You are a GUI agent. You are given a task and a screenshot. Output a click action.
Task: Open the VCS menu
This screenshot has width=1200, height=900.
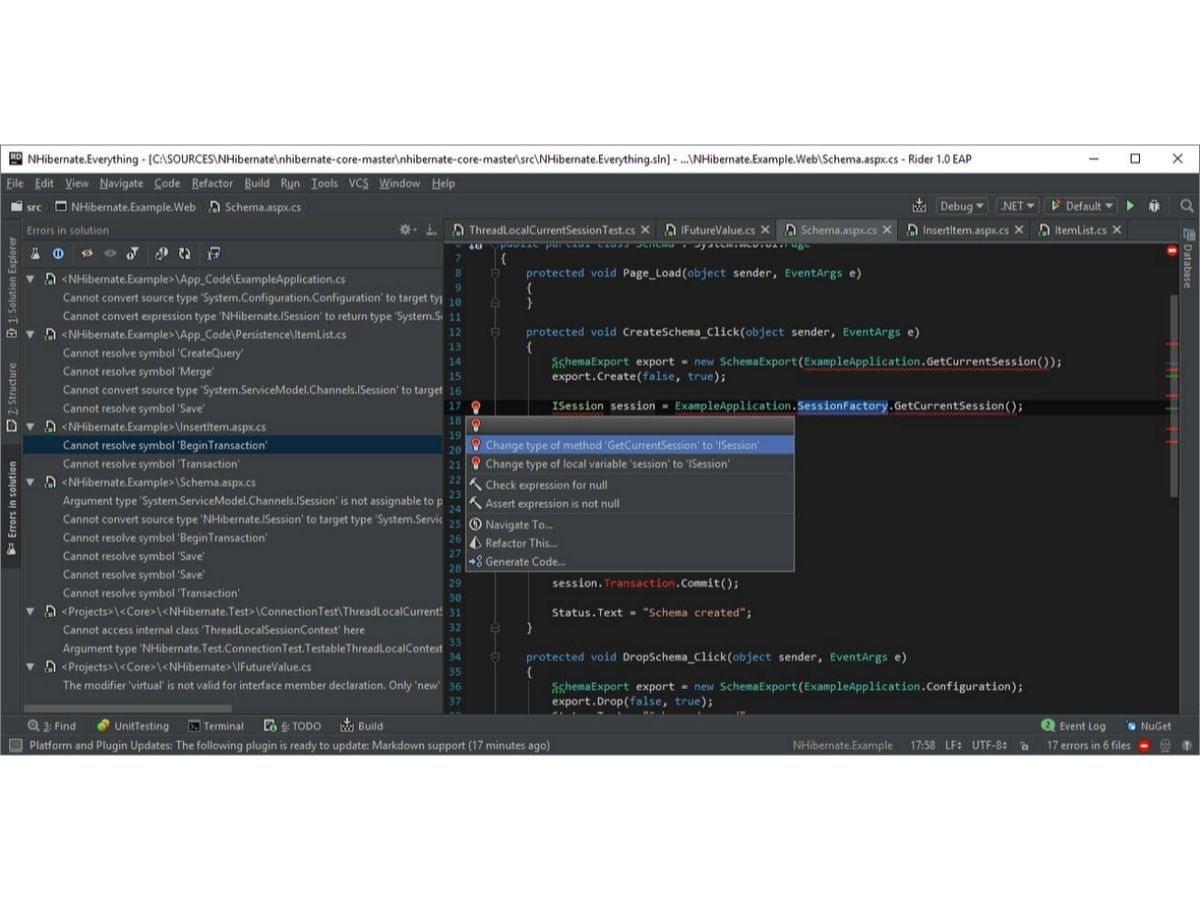358,183
